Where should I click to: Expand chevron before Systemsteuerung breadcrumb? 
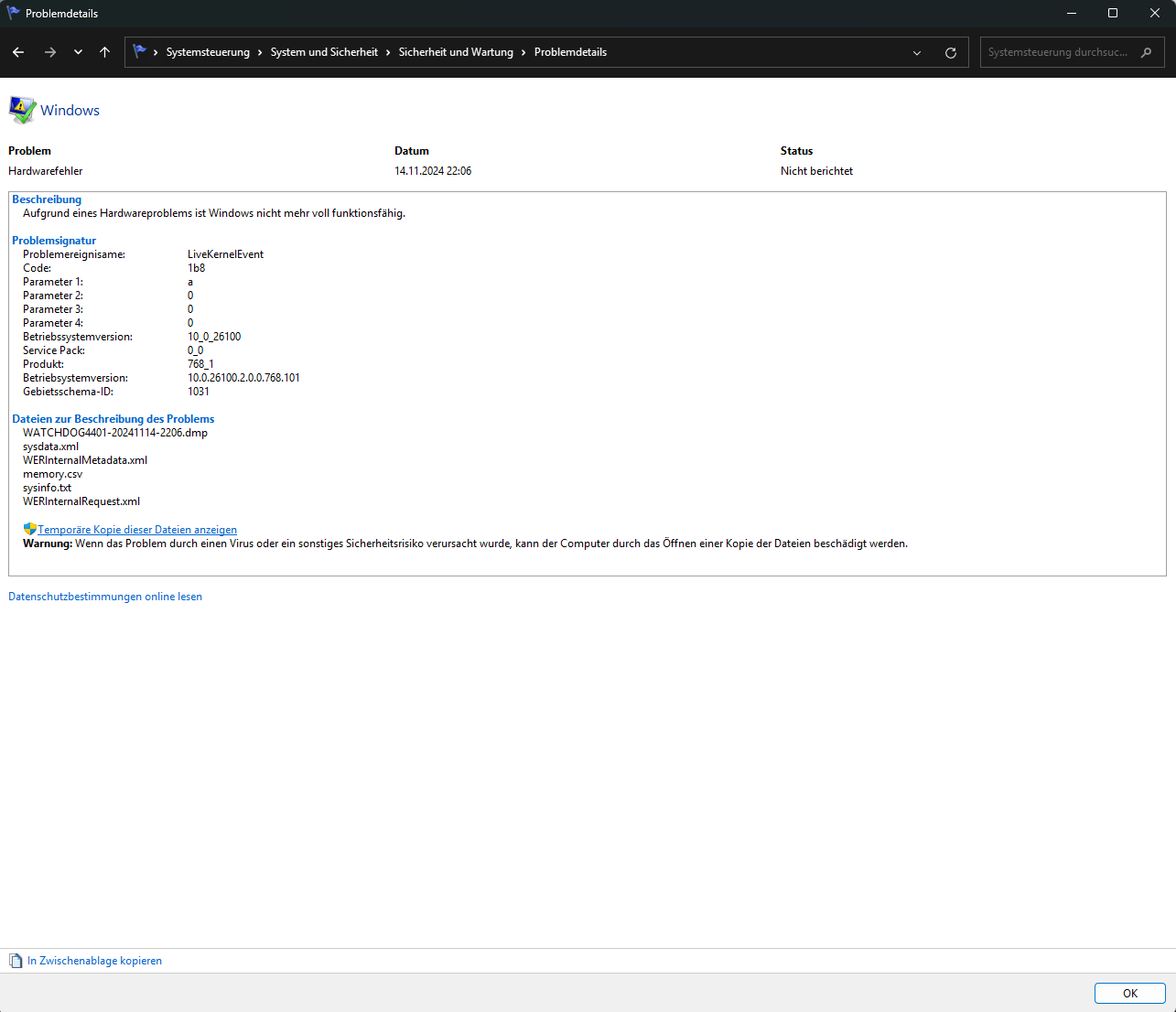[156, 52]
